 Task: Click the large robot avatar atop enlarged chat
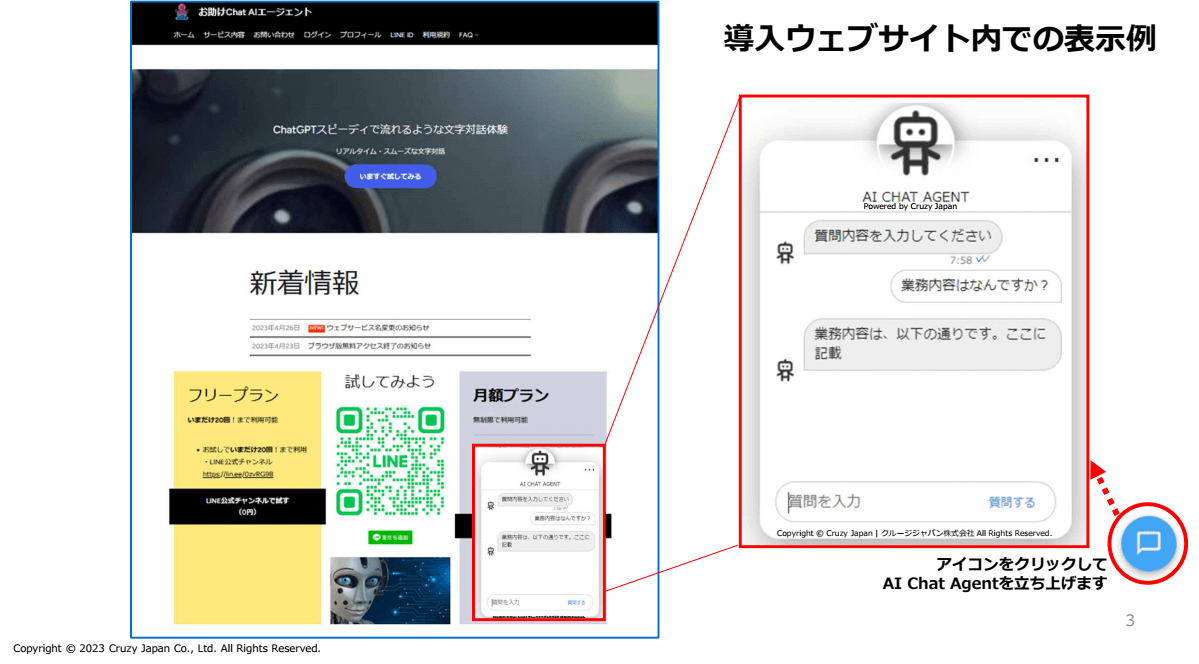click(915, 143)
